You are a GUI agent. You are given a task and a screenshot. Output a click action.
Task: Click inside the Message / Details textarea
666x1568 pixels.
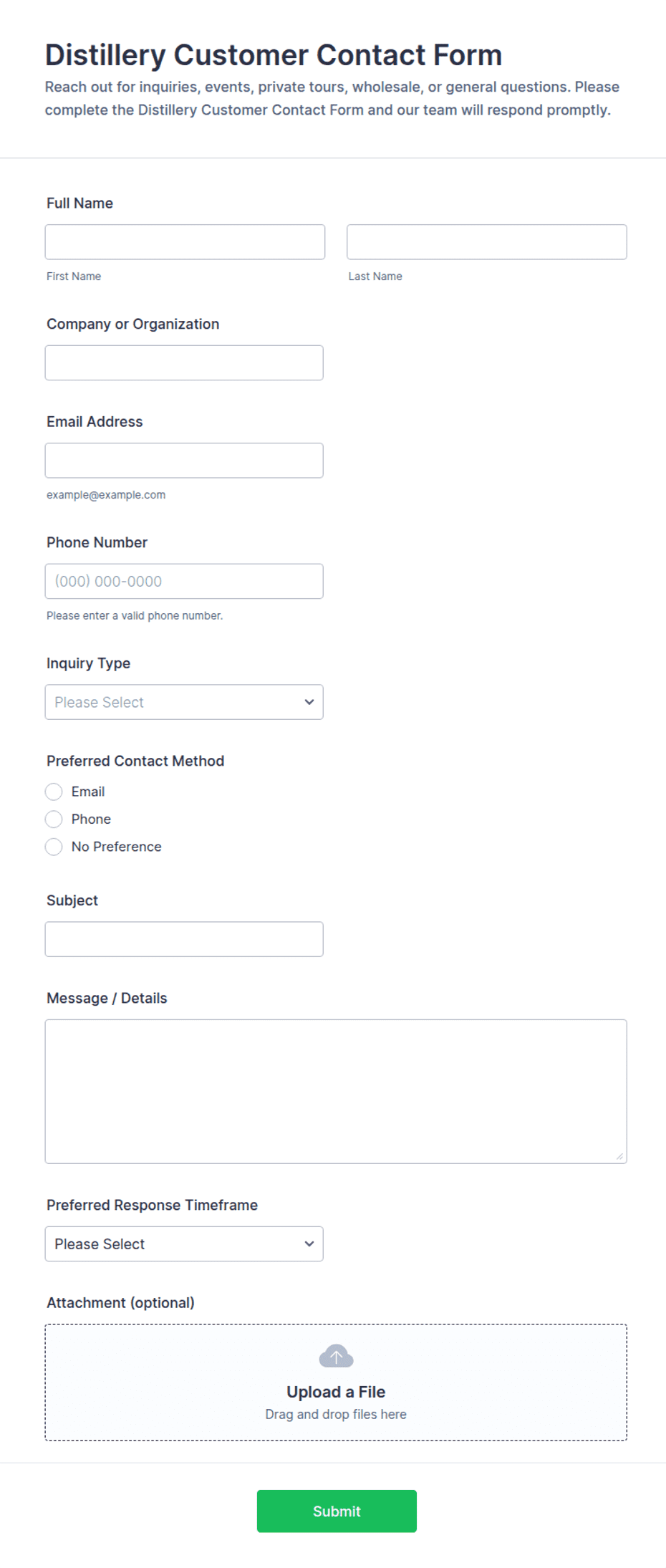tap(336, 1091)
